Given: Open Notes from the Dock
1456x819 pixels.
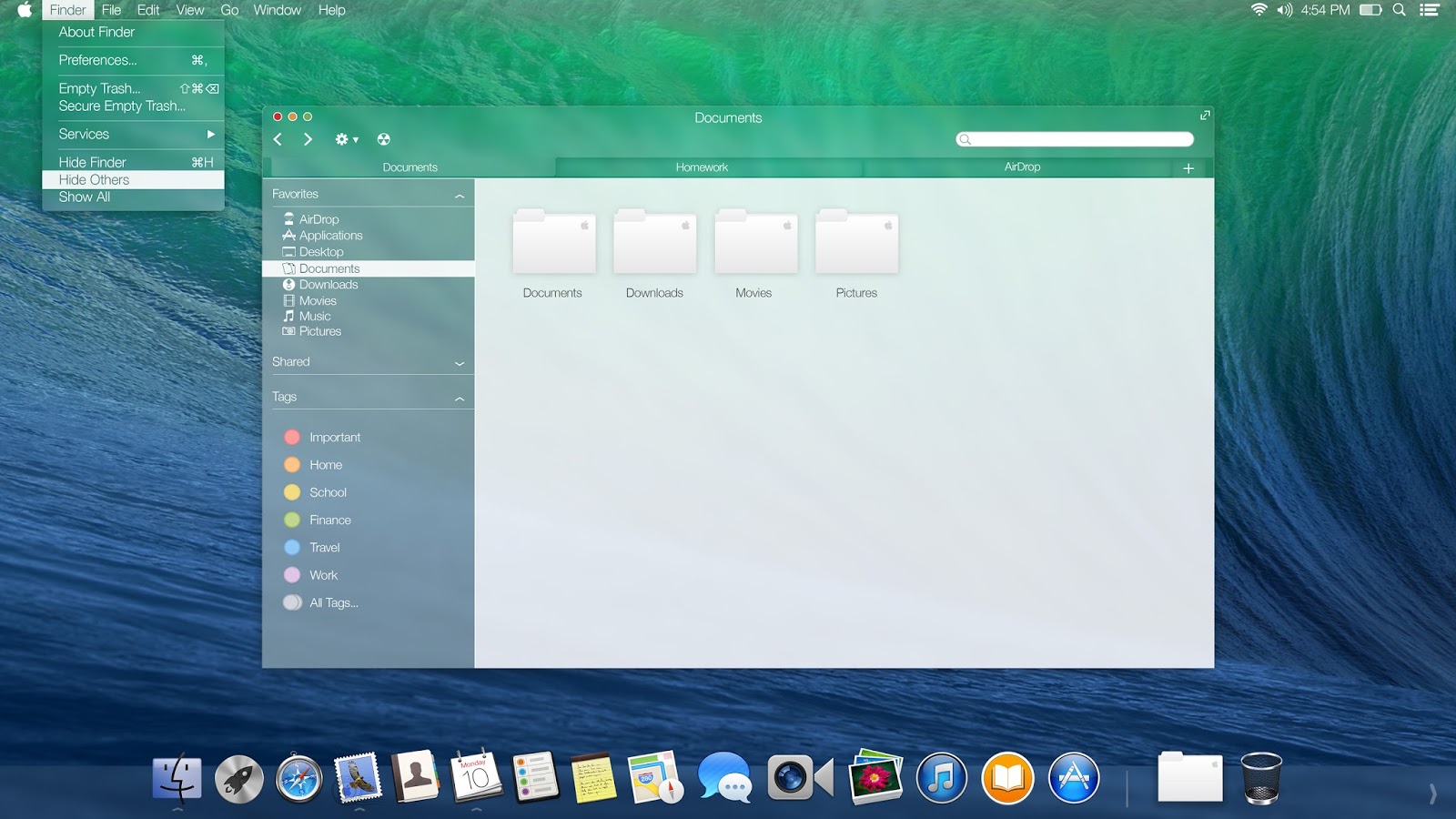Looking at the screenshot, I should click(593, 778).
